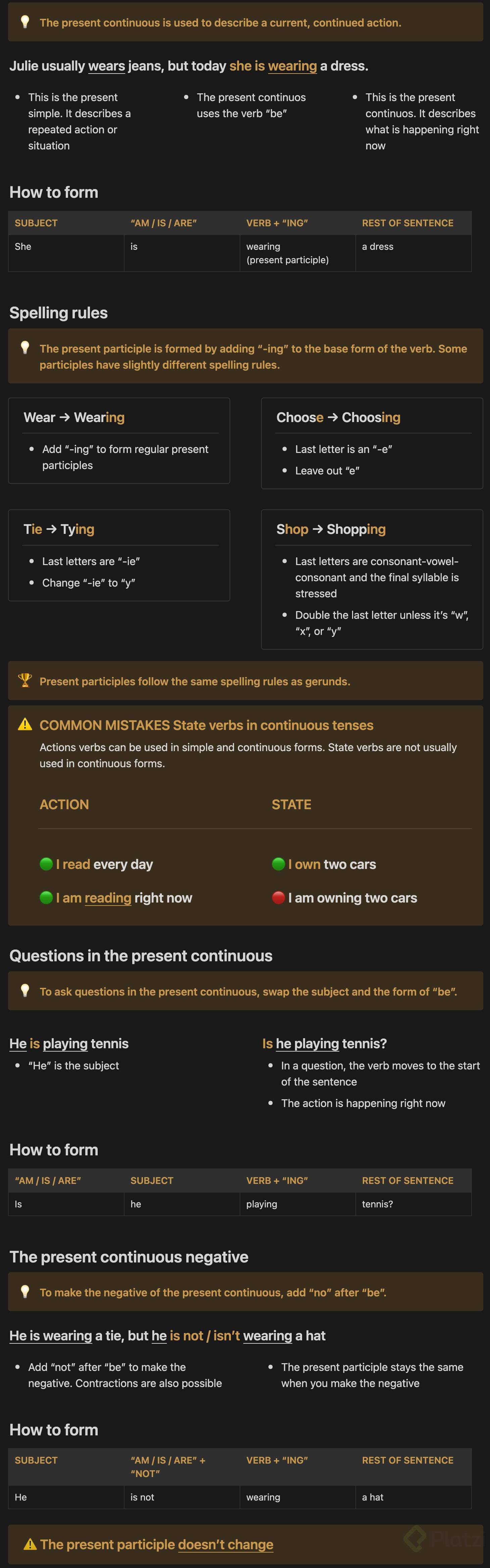Select the "Choose → Choosing" card title

338,418
